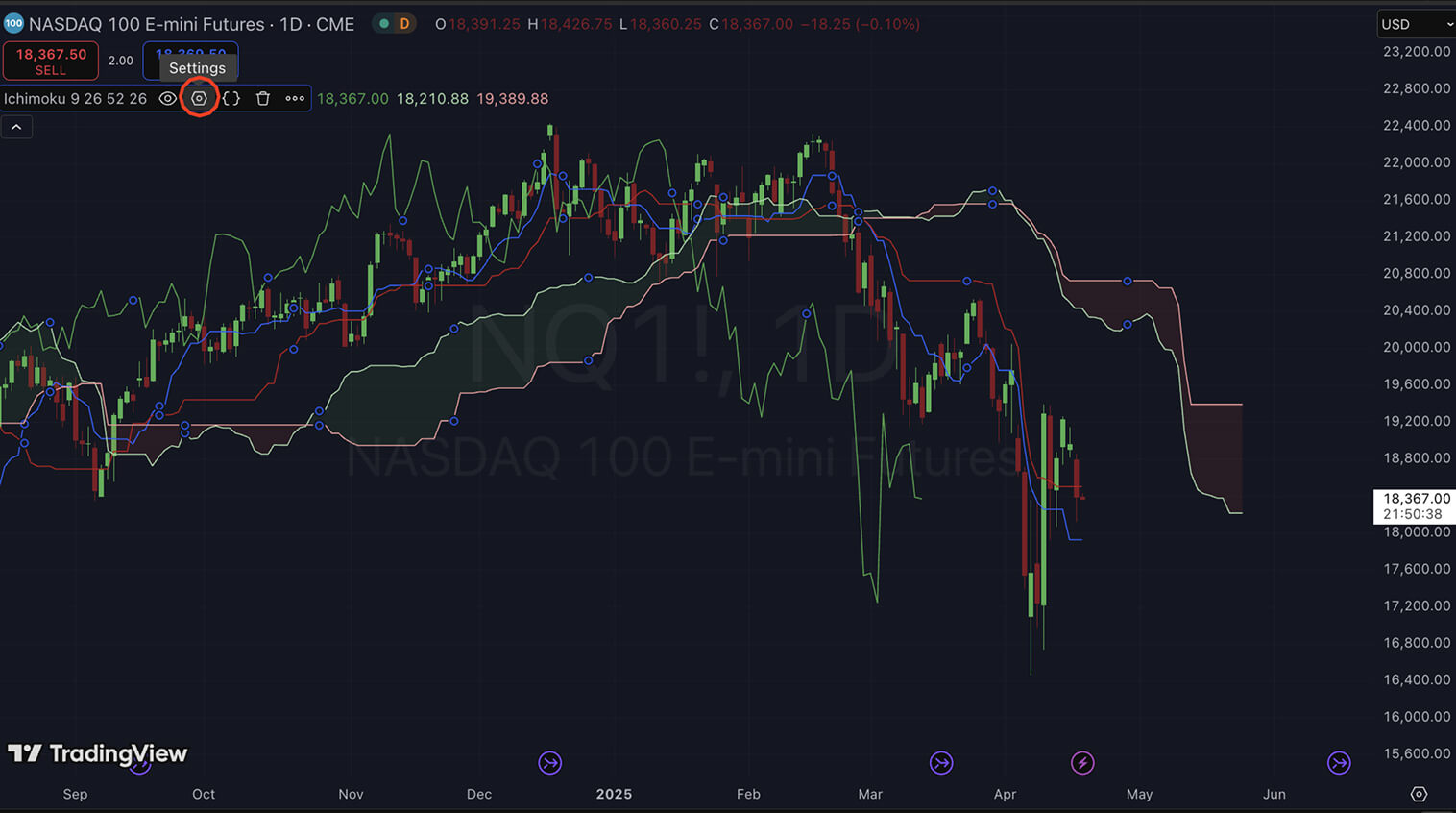Viewport: 1456px width, 813px height.
Task: Remove Ichimoku indicator with trash icon
Action: click(x=263, y=98)
